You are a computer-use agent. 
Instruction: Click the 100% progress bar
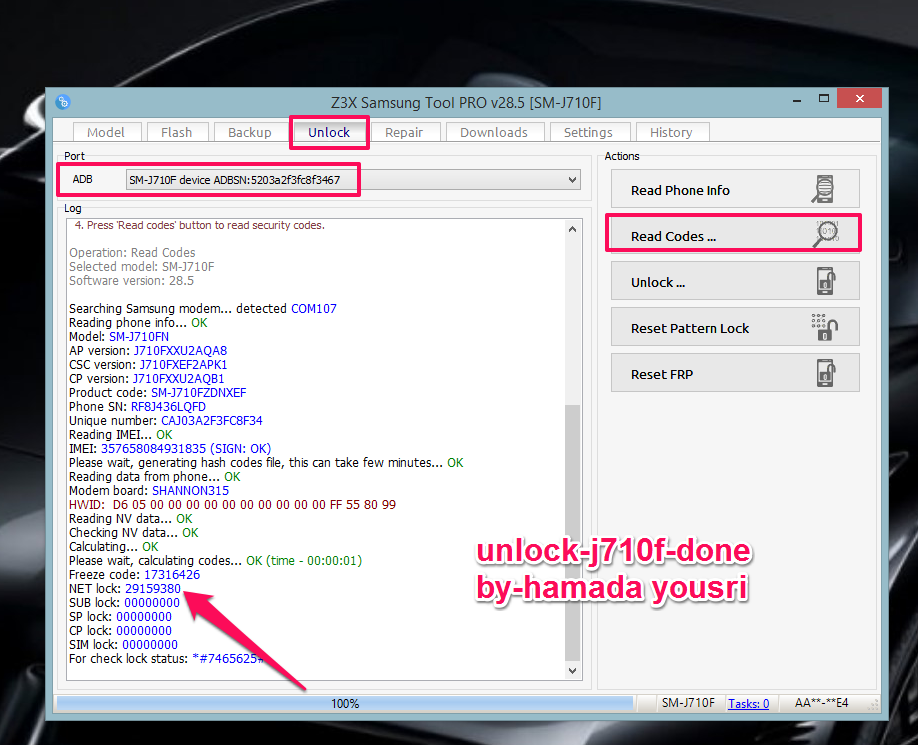tap(345, 703)
